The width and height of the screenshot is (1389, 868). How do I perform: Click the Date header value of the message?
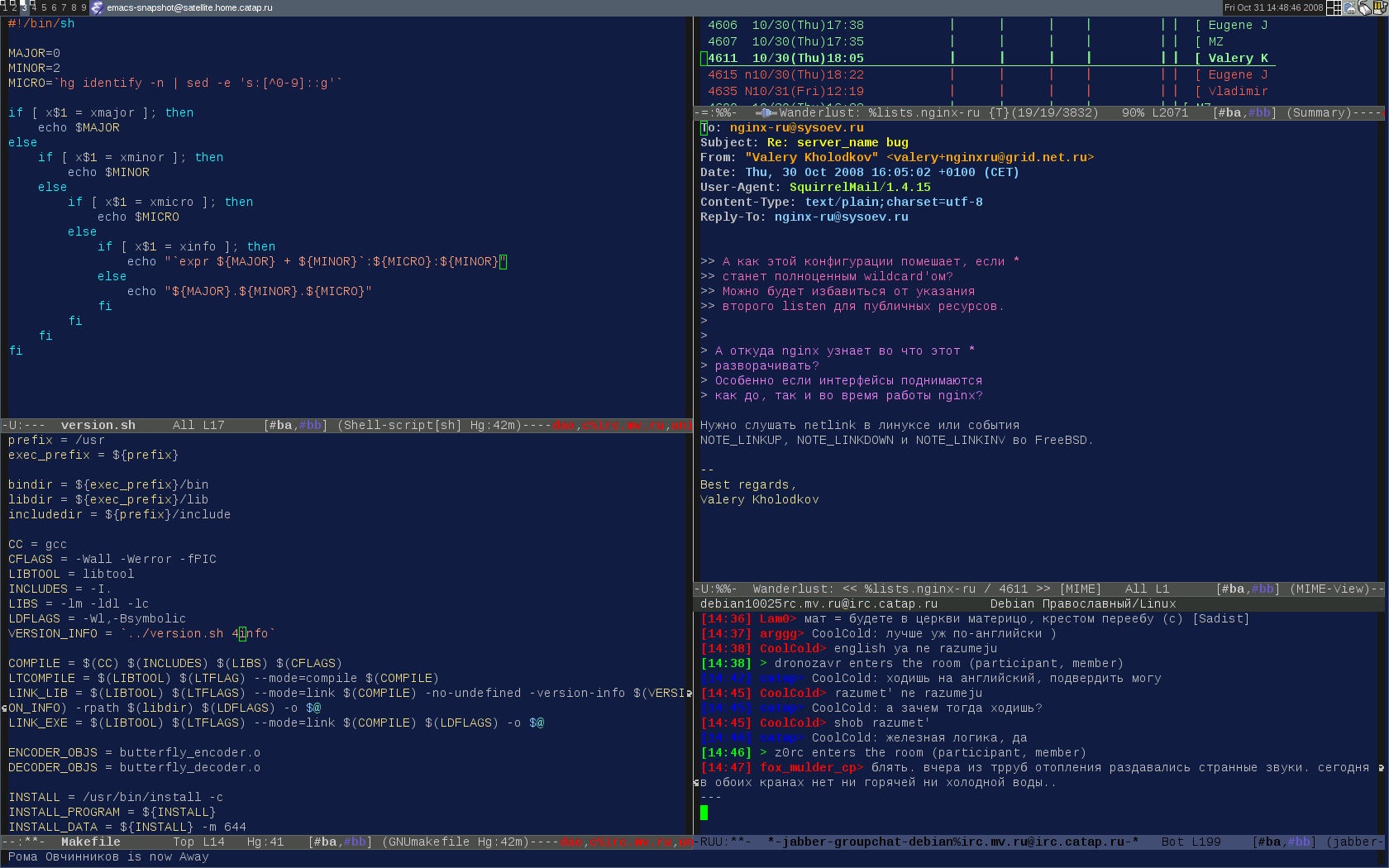coord(882,173)
